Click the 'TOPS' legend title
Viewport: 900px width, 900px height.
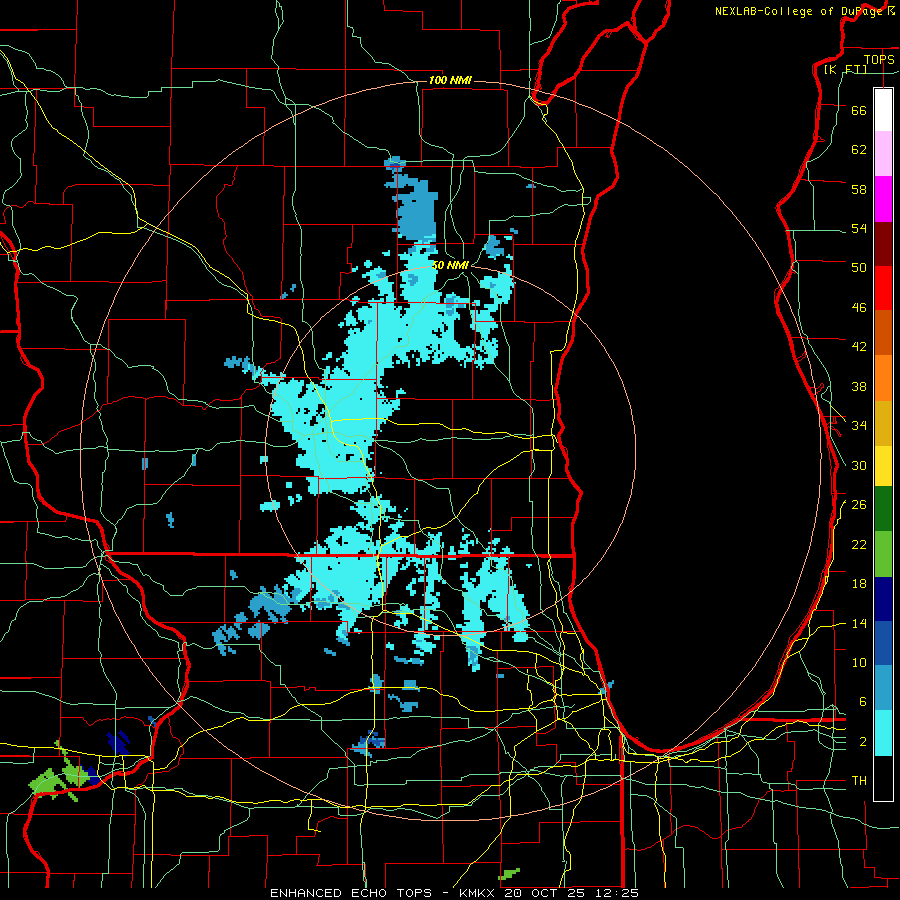879,59
